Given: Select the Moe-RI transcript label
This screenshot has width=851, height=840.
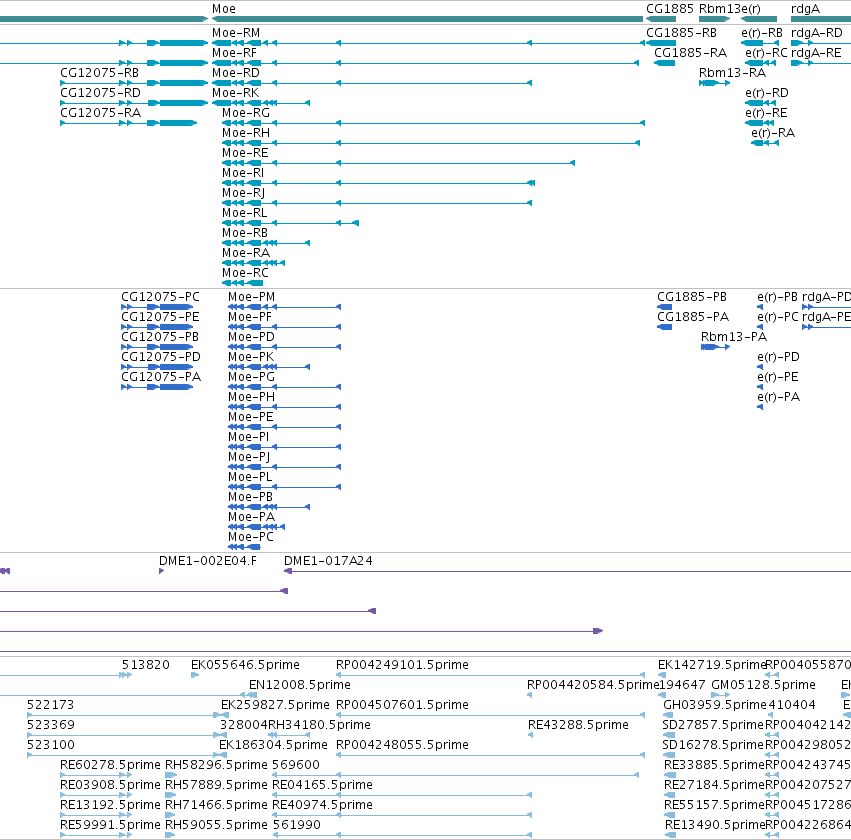Looking at the screenshot, I should click(243, 173).
